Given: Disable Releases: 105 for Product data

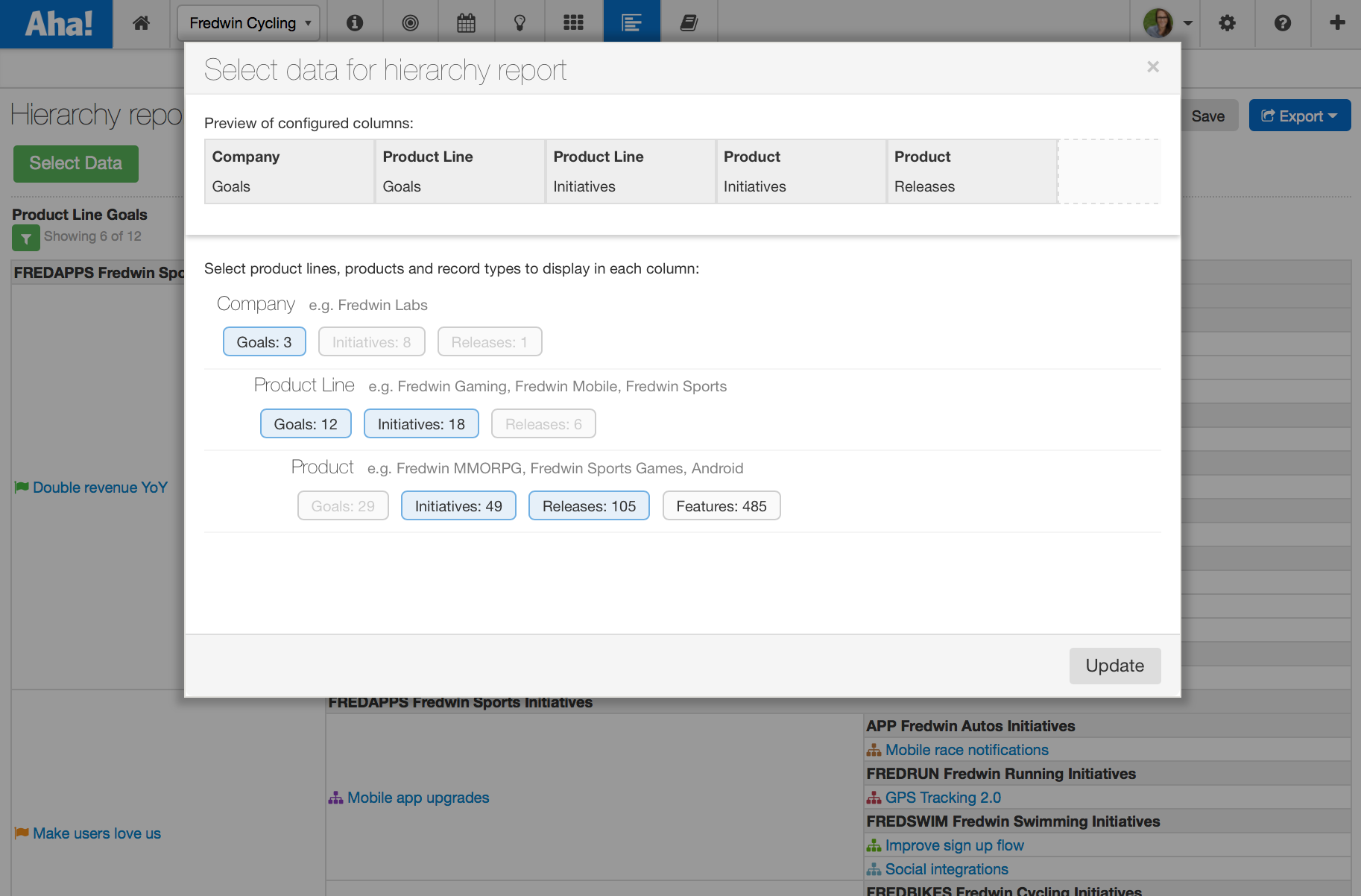Looking at the screenshot, I should click(x=588, y=505).
